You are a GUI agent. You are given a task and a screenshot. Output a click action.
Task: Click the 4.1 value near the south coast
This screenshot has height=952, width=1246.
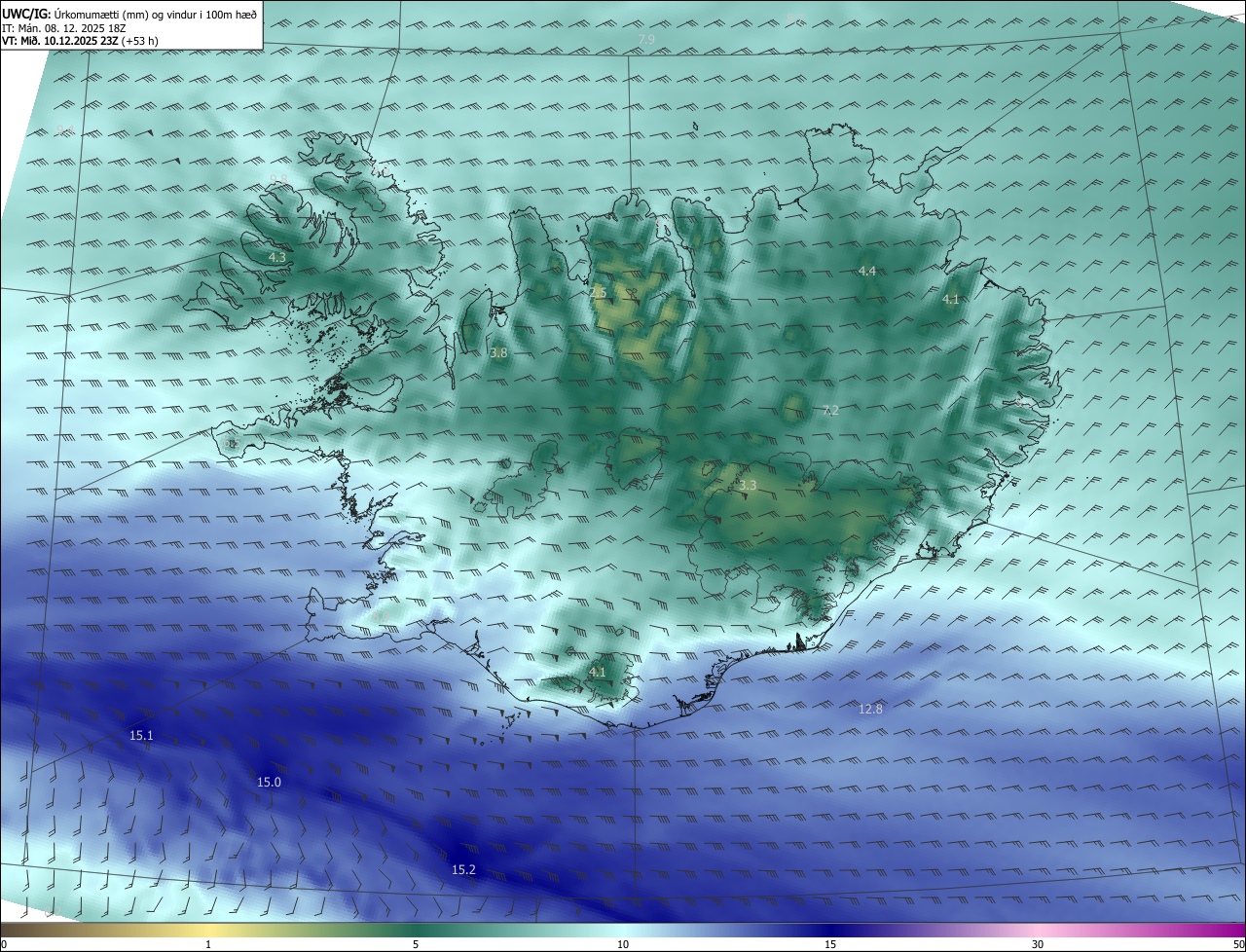598,672
